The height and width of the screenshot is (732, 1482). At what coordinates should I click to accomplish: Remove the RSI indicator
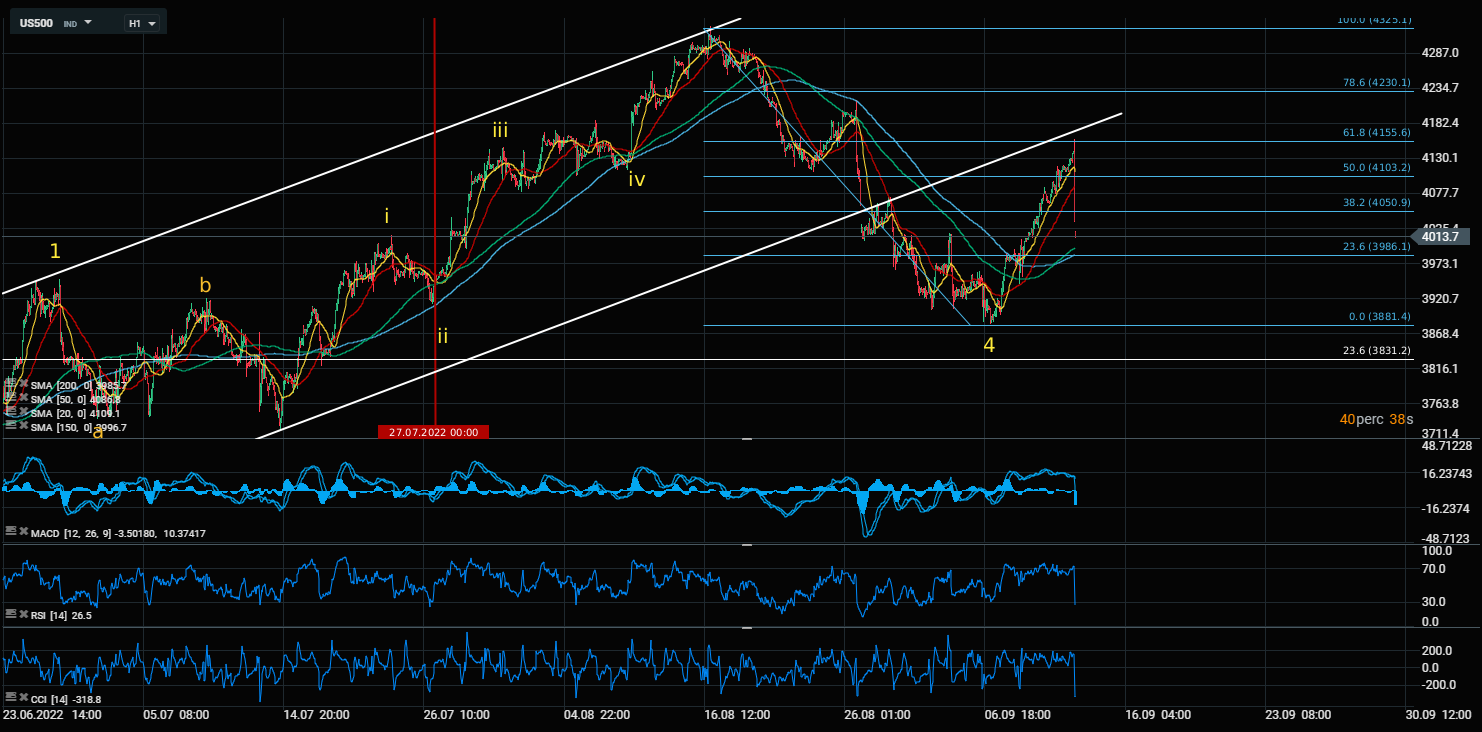24,615
